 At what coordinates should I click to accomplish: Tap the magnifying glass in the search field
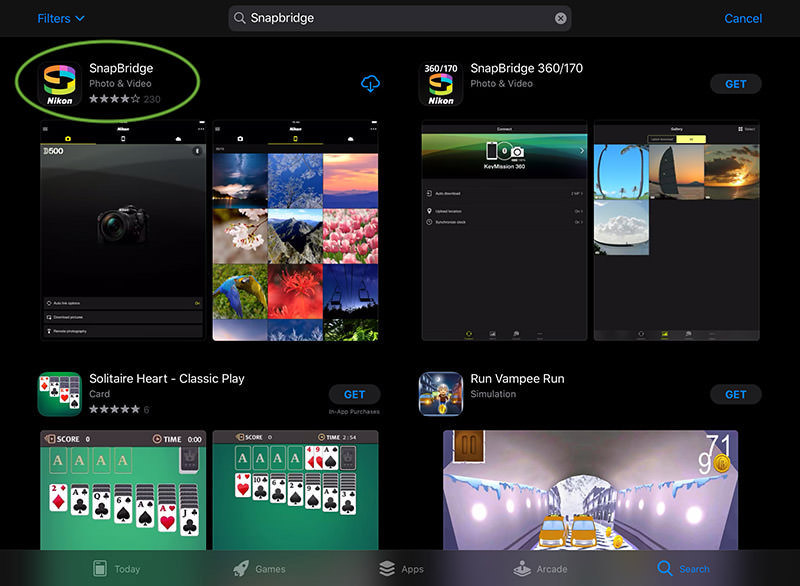click(239, 18)
